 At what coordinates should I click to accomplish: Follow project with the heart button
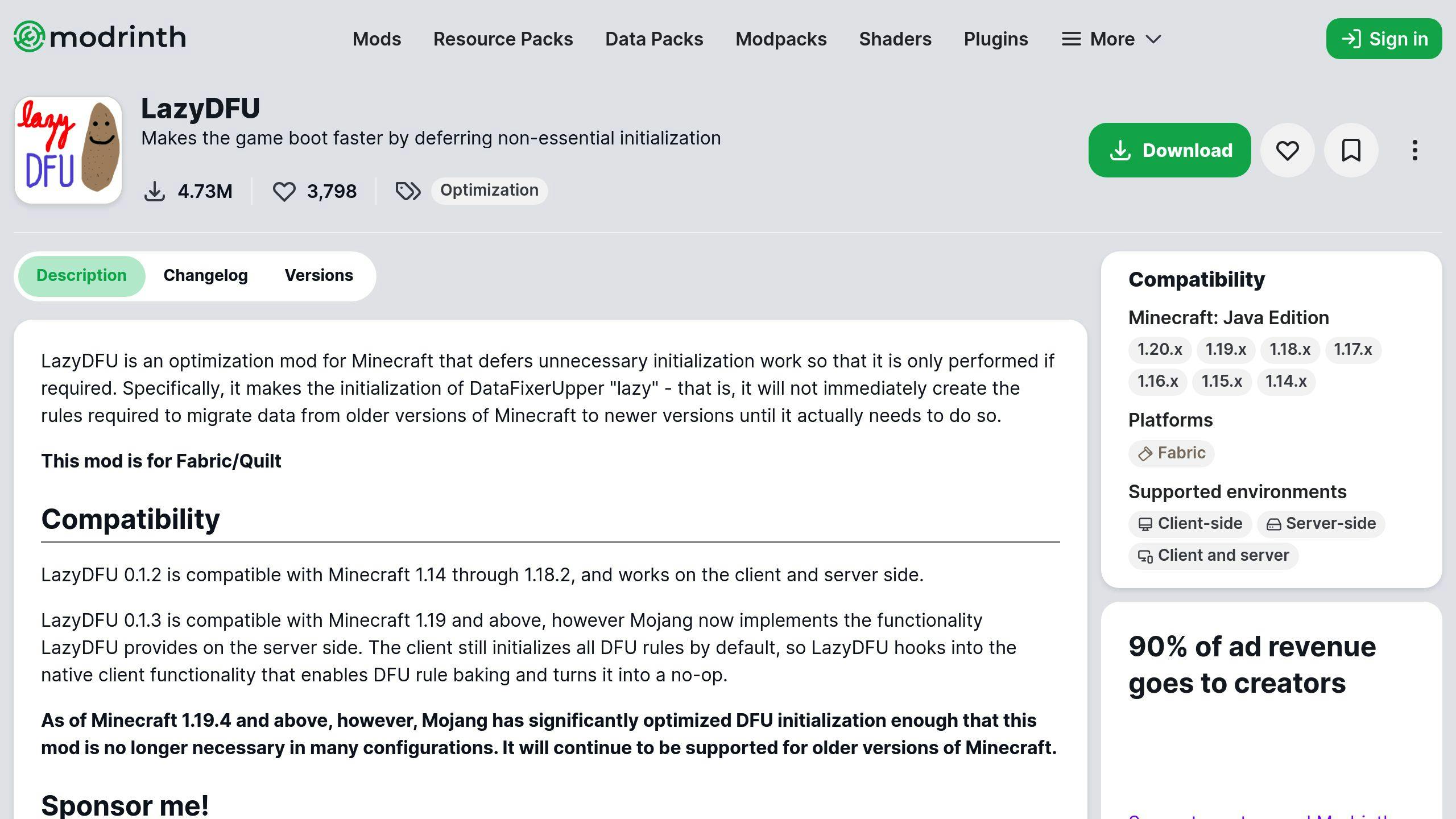[1287, 150]
